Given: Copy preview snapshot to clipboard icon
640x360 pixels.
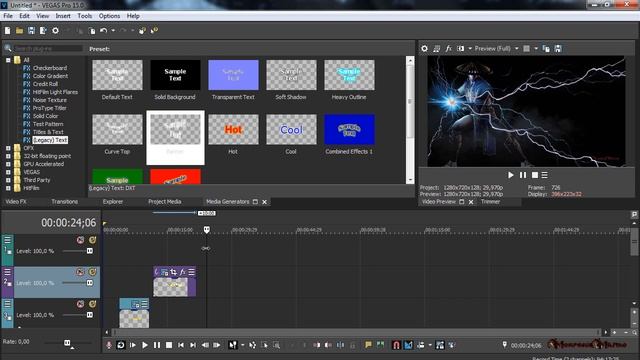Looking at the screenshot, I should tap(546, 49).
